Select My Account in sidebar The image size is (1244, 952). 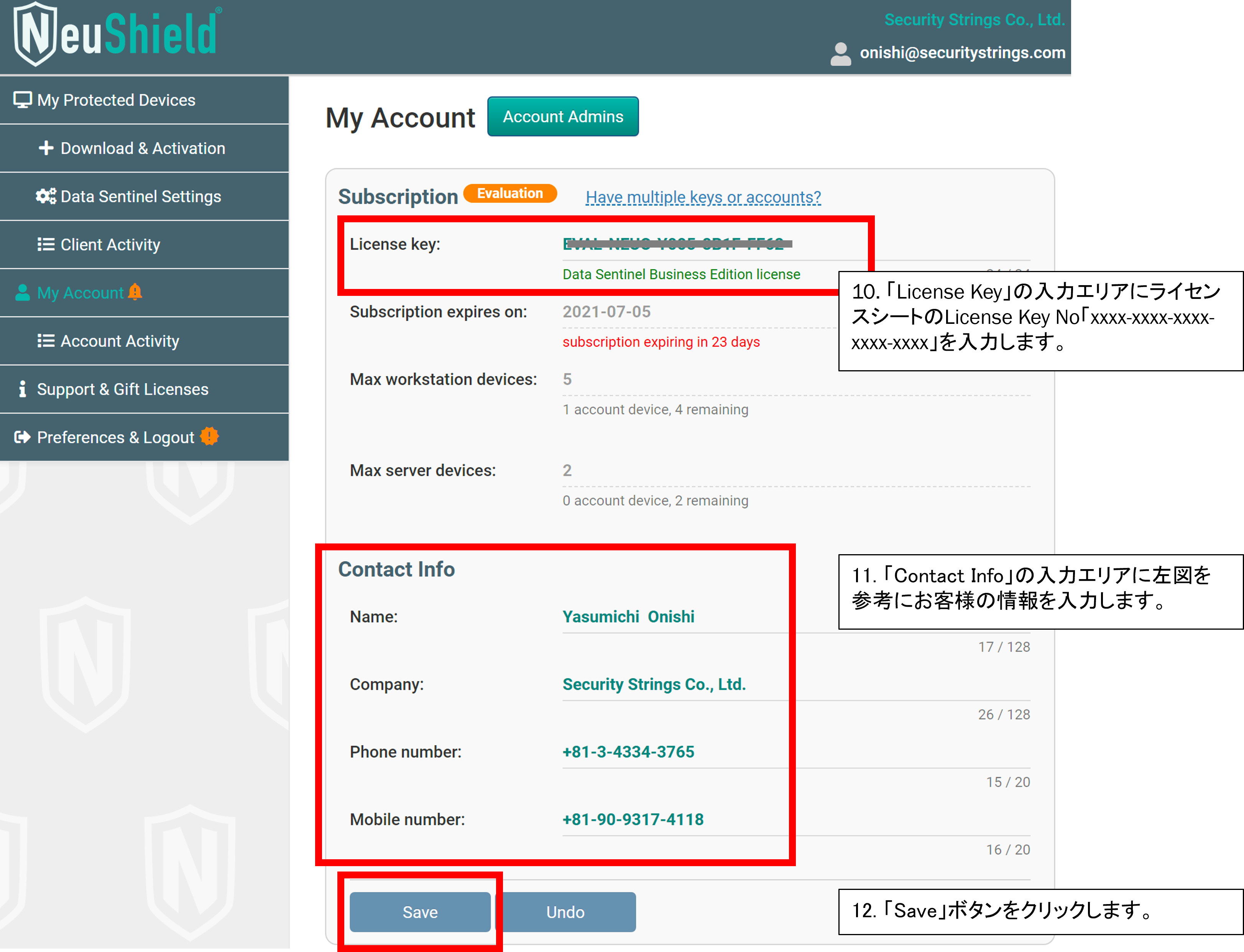(x=144, y=293)
